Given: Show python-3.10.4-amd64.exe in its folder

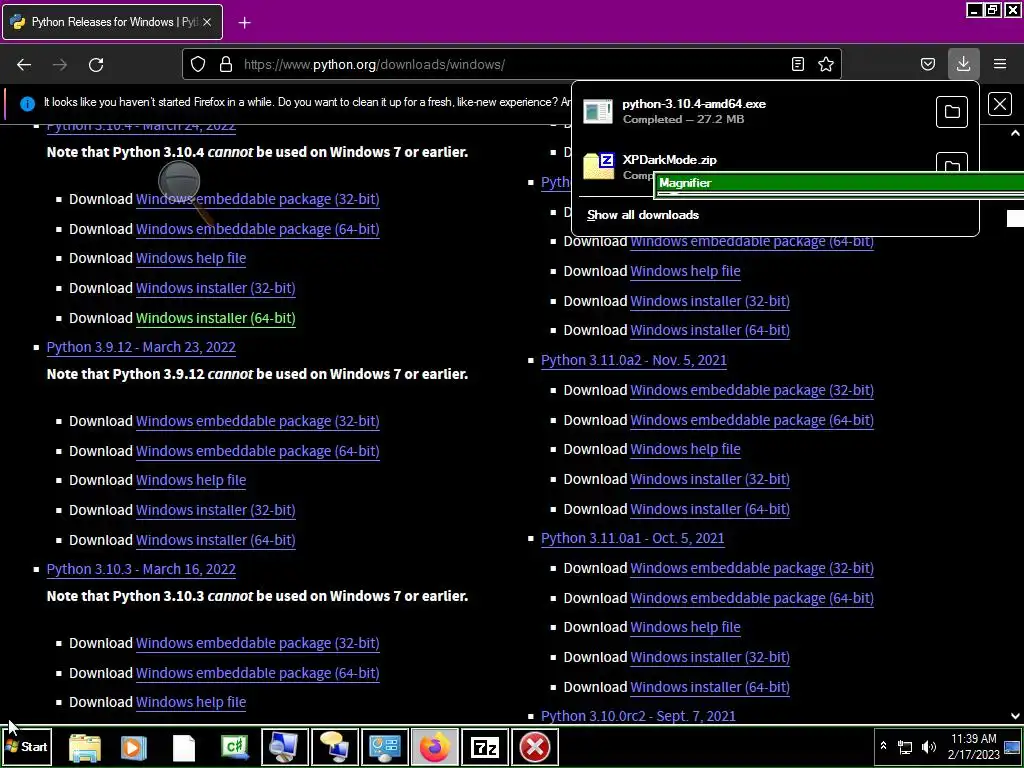Looking at the screenshot, I should coord(952,112).
